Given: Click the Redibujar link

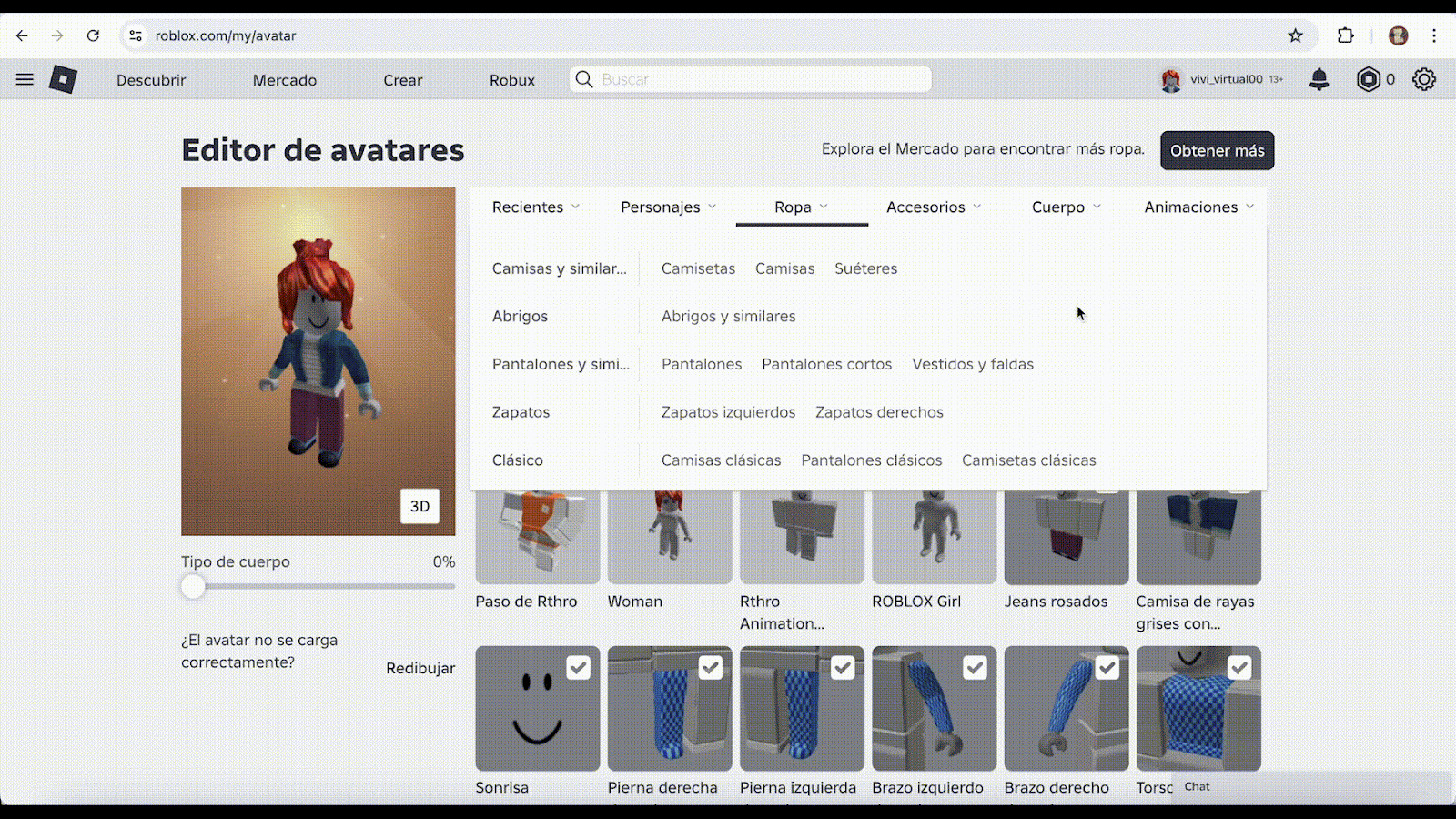Looking at the screenshot, I should pos(420,668).
